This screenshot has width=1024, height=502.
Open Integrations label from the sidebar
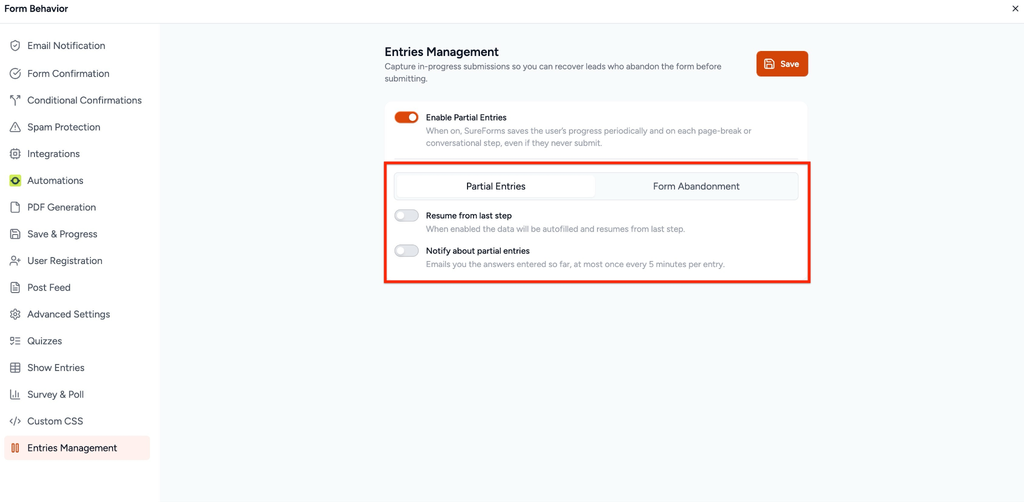pos(54,154)
